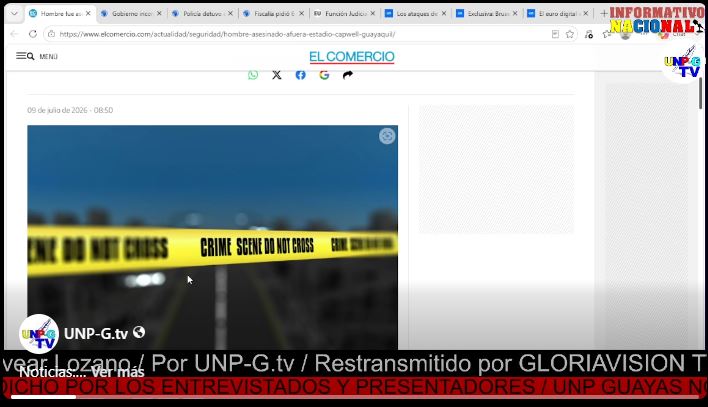Close the 'Policía detuvo' tab
The height and width of the screenshot is (407, 708).
click(230, 14)
